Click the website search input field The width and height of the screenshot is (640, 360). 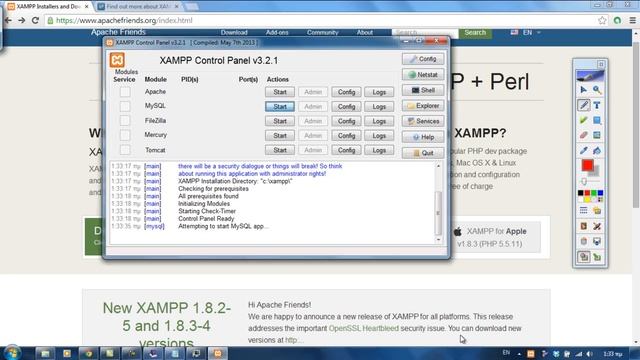tap(425, 33)
